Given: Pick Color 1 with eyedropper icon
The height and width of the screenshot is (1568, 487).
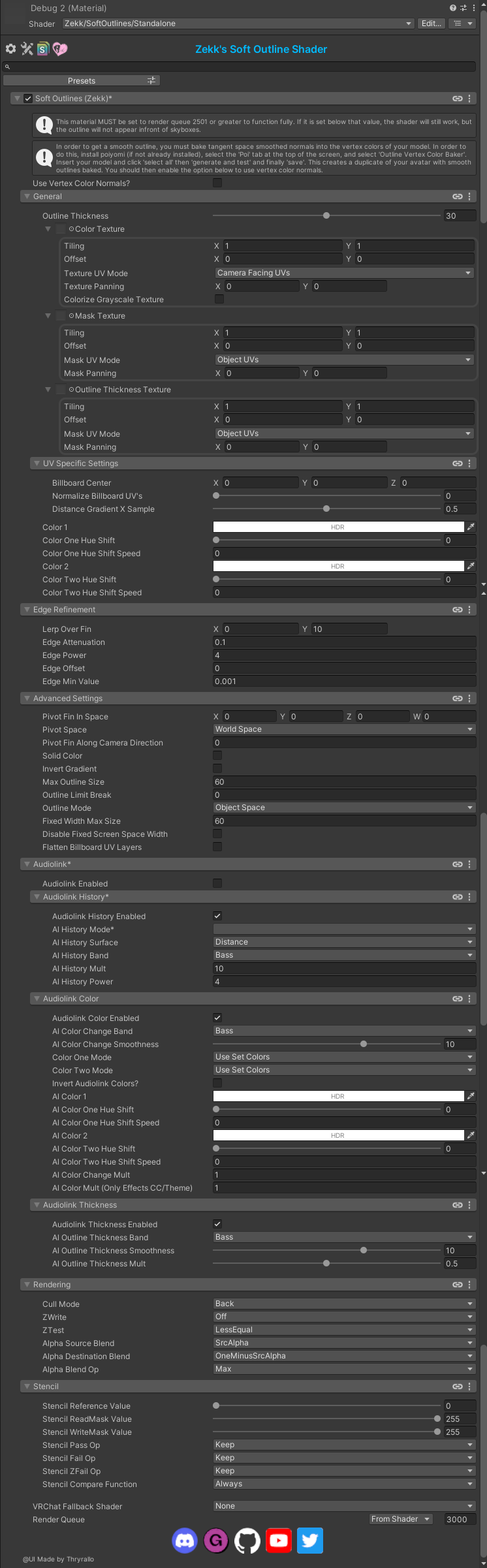Looking at the screenshot, I should [471, 527].
